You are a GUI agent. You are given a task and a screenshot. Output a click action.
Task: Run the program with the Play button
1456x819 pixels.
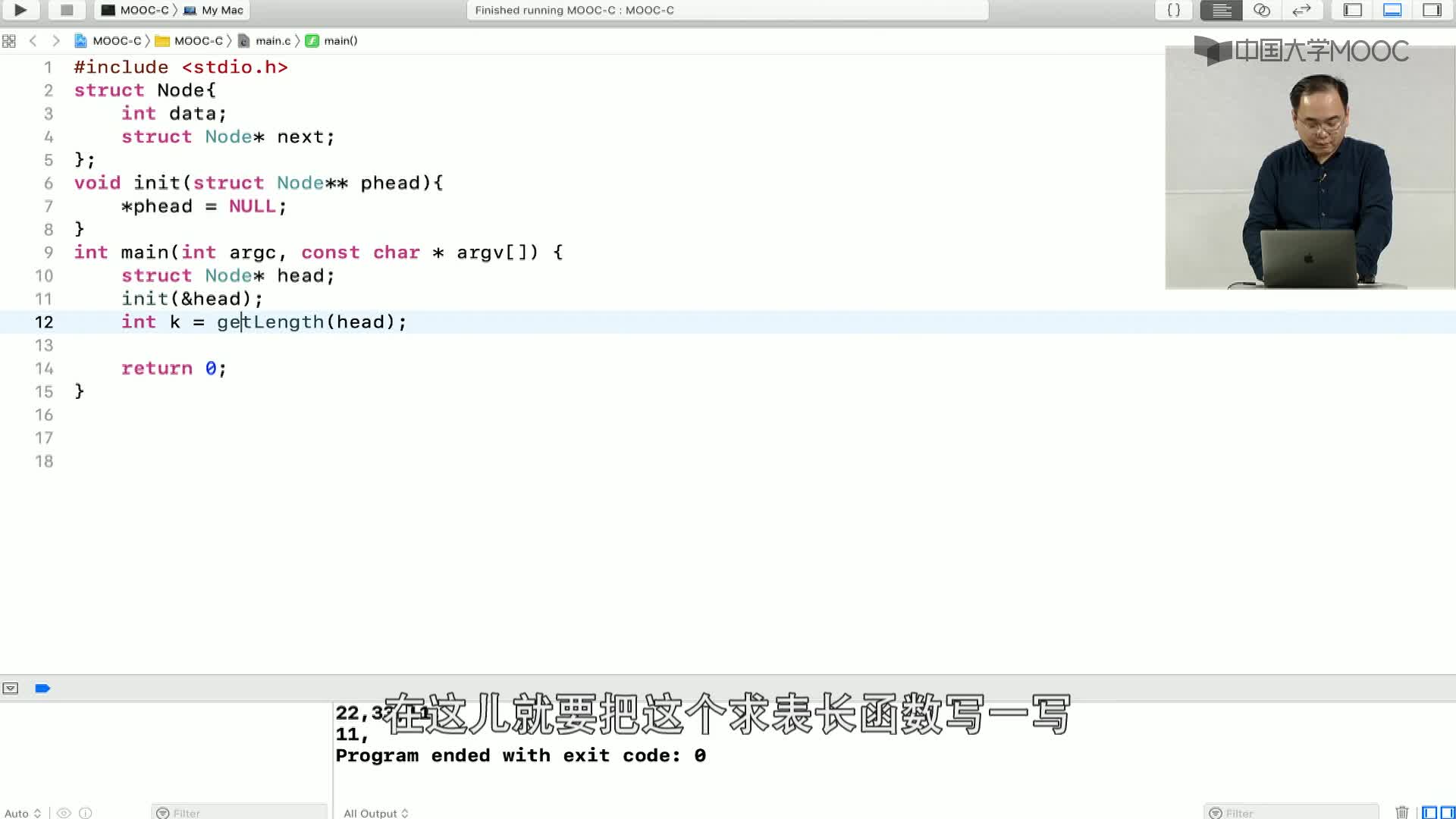[20, 10]
